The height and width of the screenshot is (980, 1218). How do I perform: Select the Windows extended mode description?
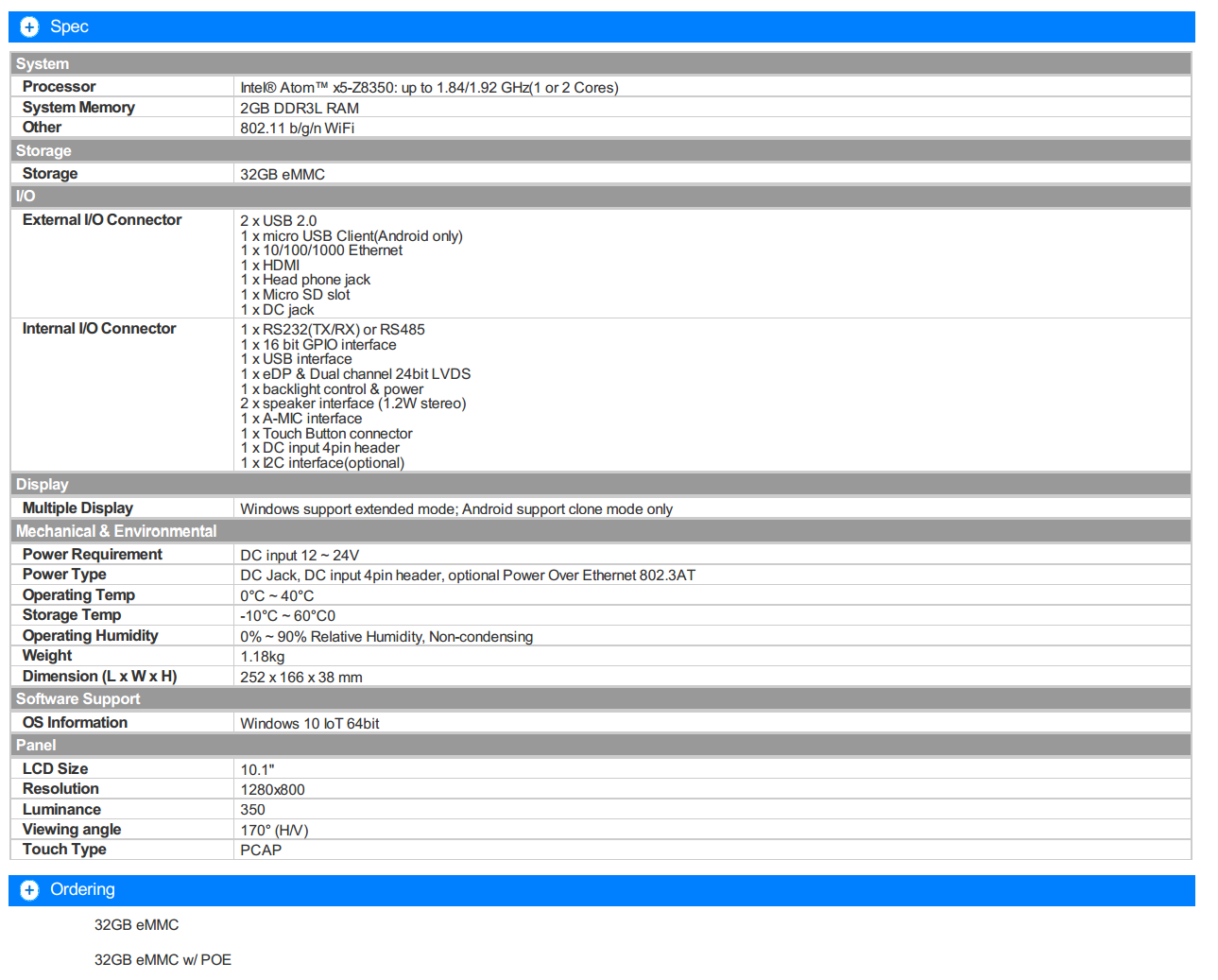tap(456, 509)
